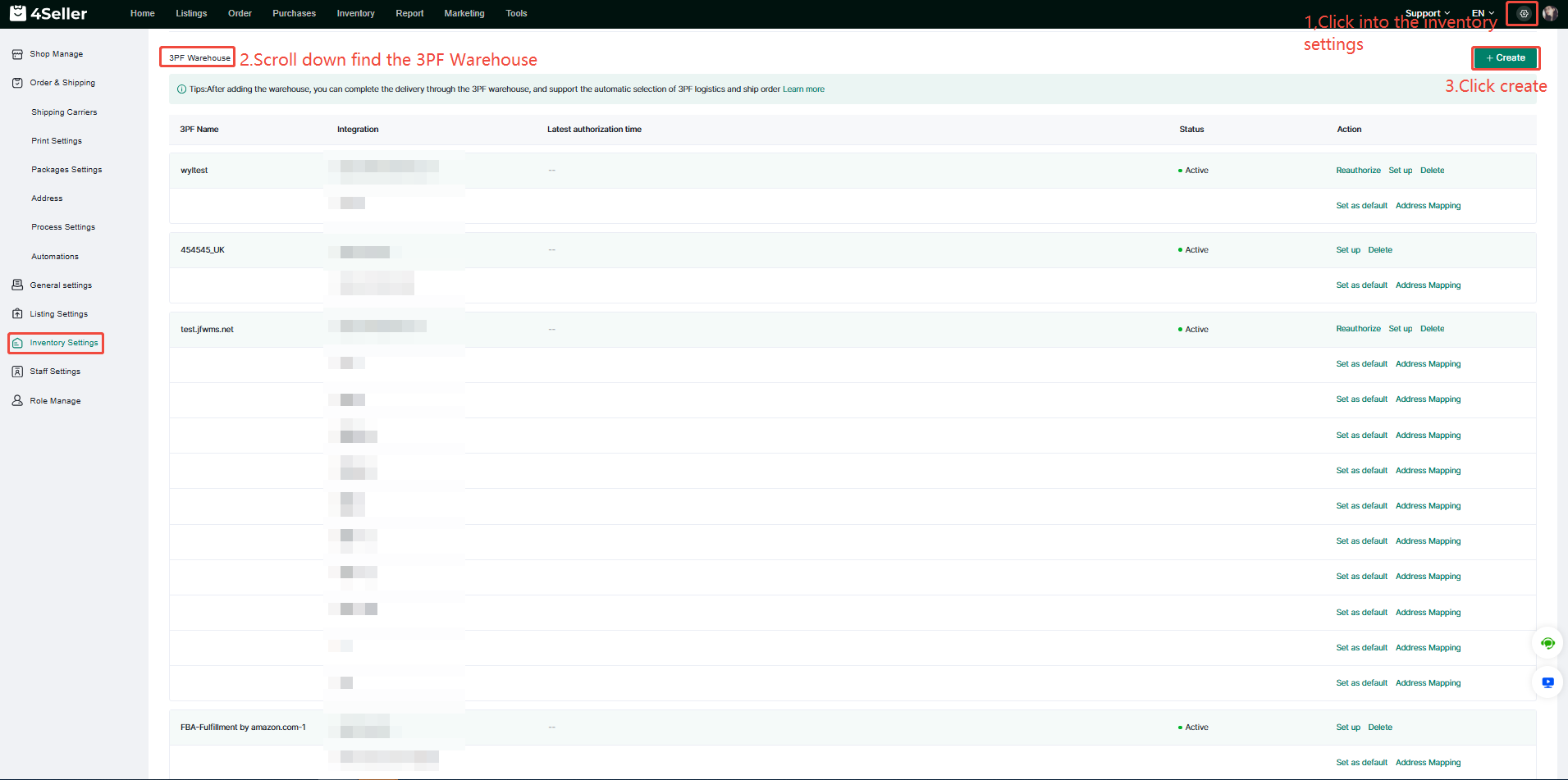Delete the 454545_UK warehouse
Viewport: 1568px width, 780px height.
(x=1380, y=250)
